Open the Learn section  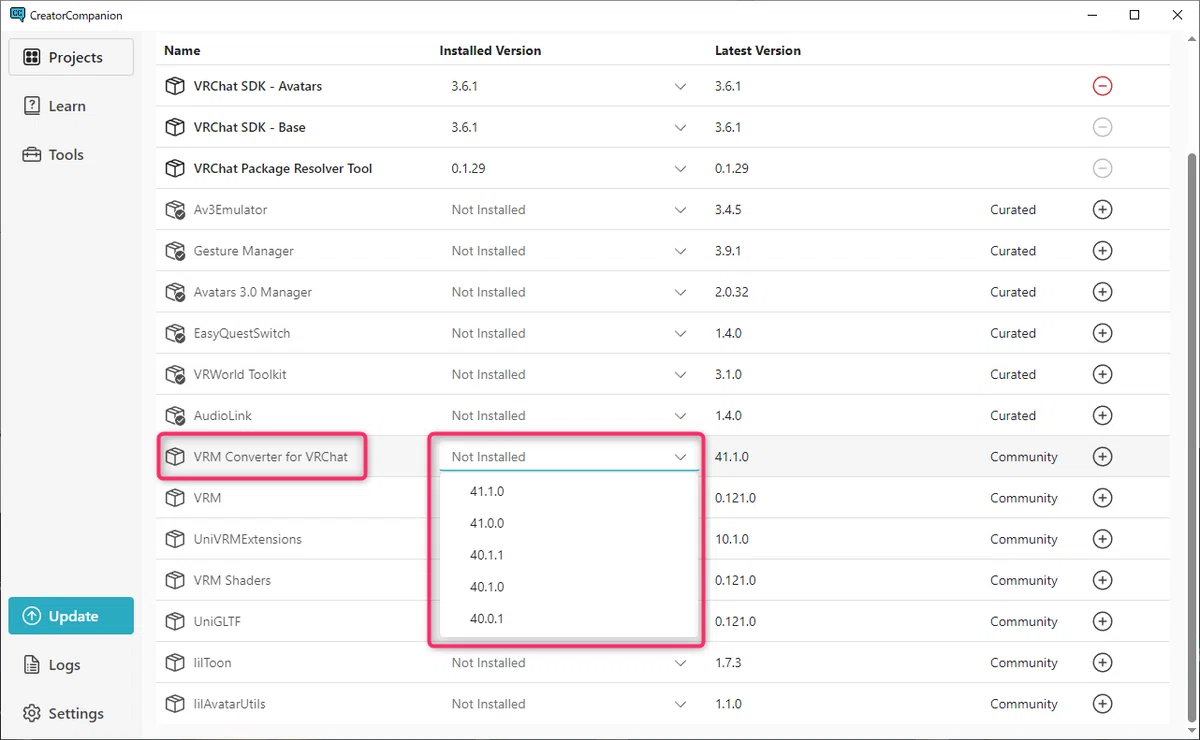(71, 106)
